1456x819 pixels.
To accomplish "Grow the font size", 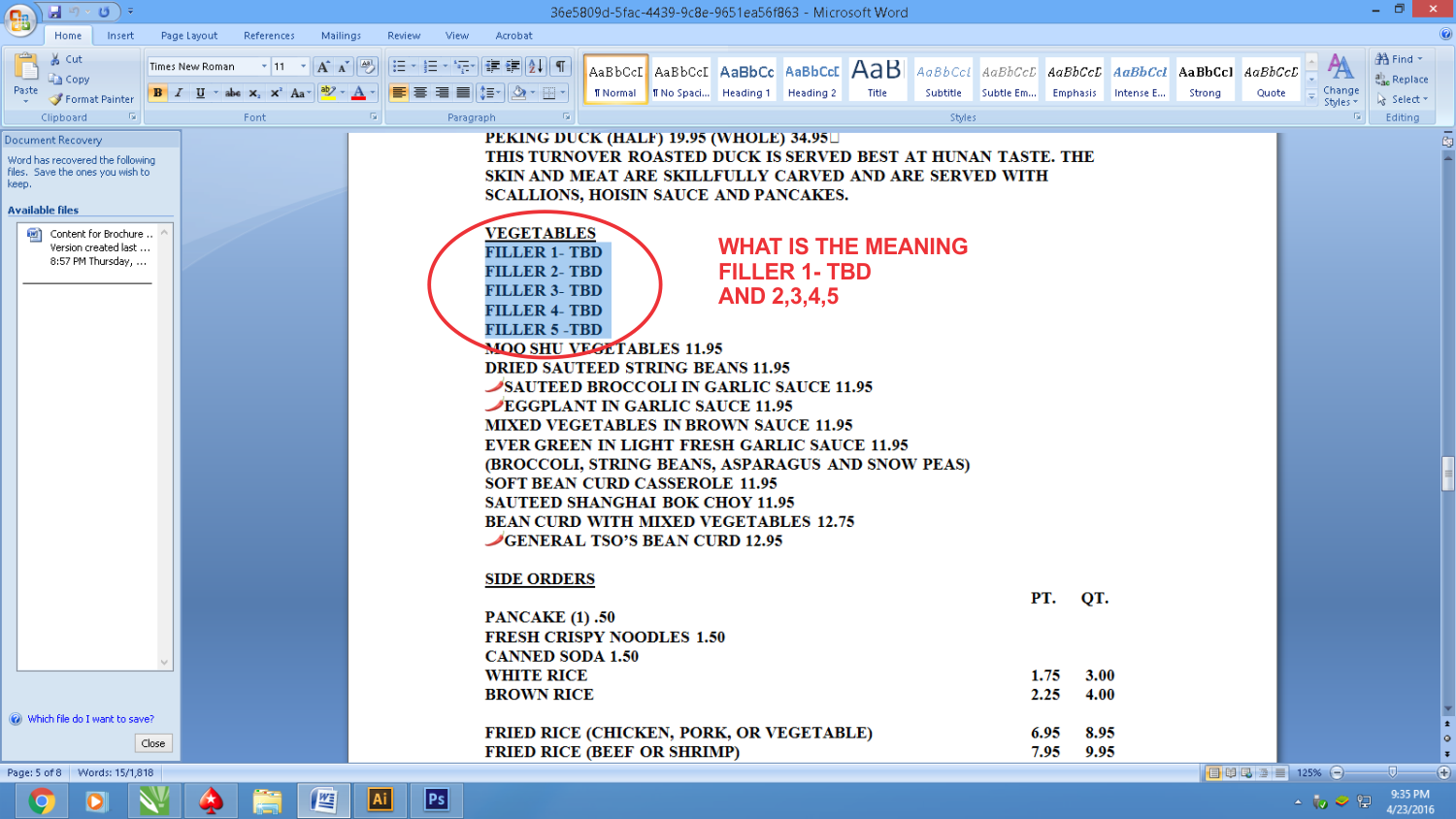I will [x=323, y=67].
